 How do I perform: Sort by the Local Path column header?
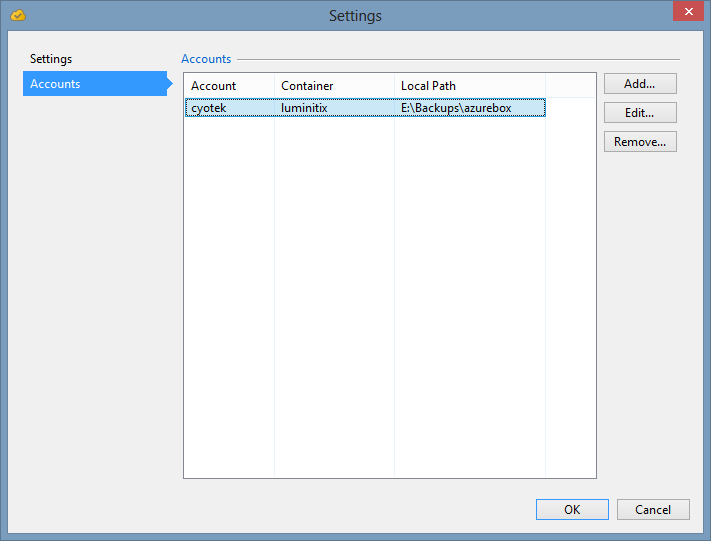click(470, 86)
